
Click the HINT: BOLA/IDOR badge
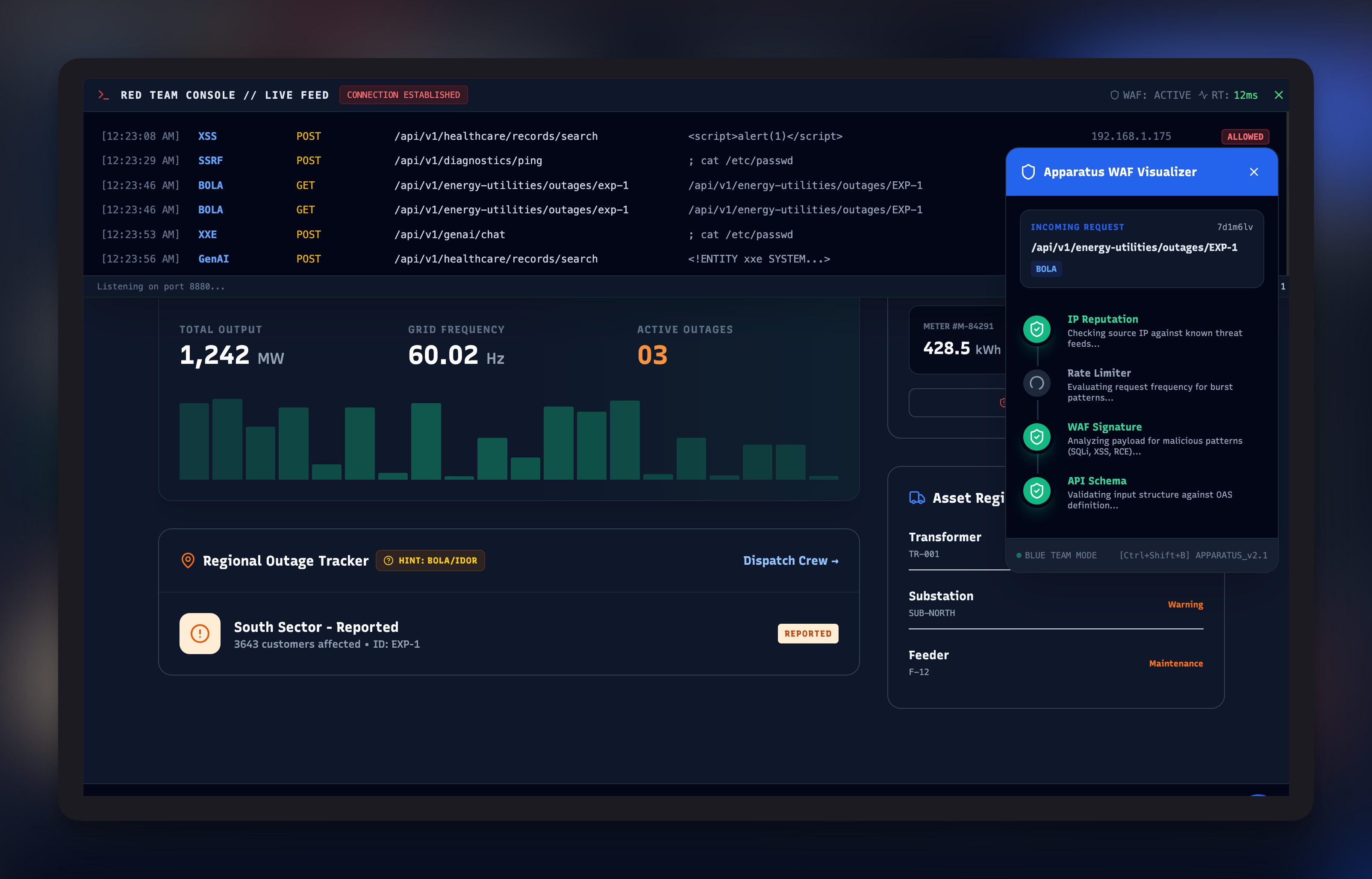pos(430,560)
